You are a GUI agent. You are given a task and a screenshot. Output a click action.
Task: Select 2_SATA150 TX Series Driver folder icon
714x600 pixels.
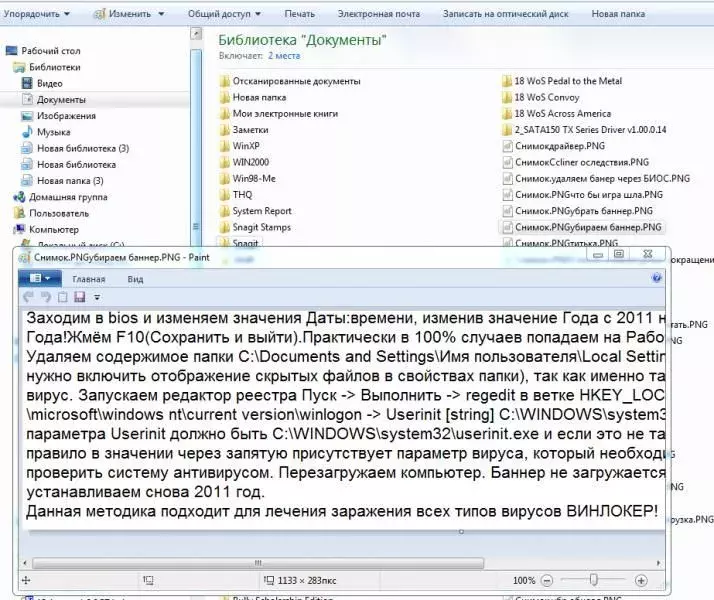click(507, 130)
